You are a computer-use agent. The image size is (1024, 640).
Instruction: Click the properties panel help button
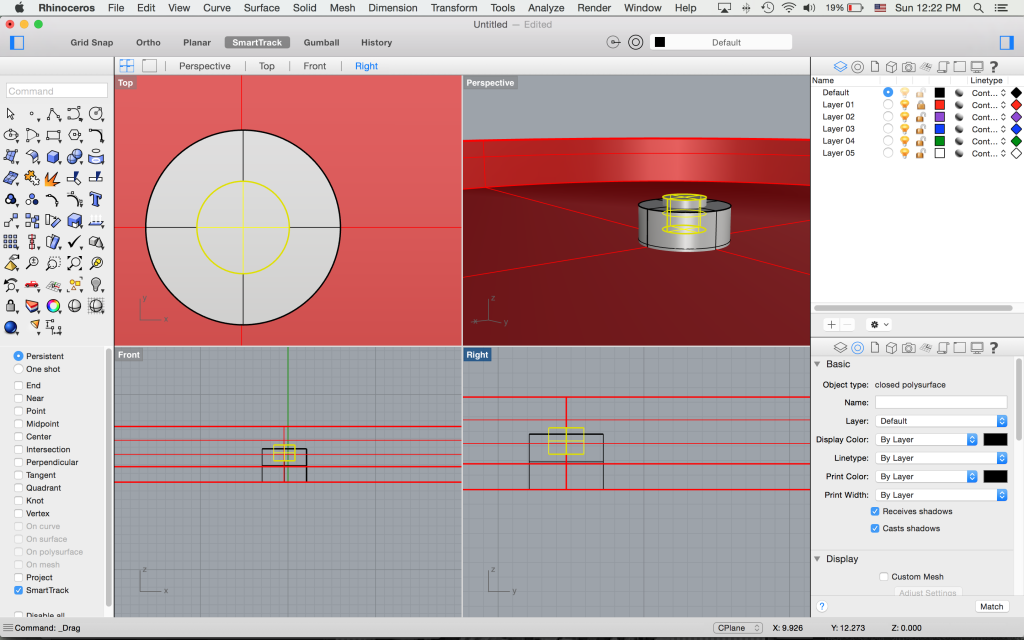822,607
